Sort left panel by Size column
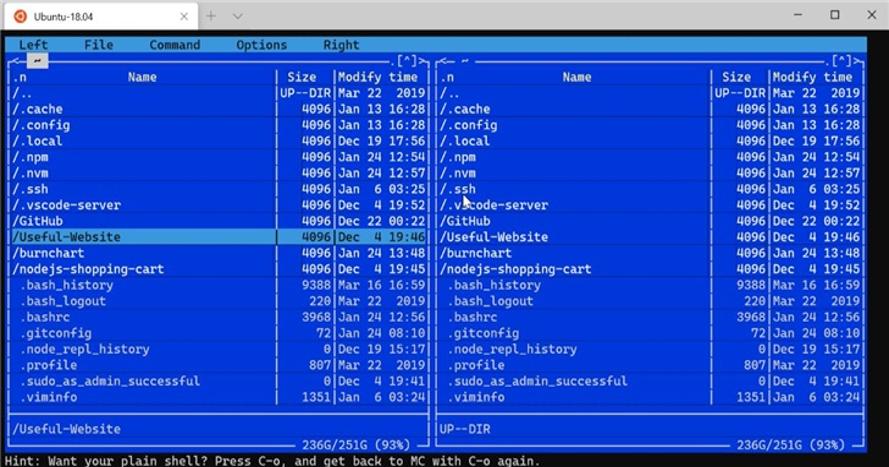Image resolution: width=889 pixels, height=467 pixels. click(302, 77)
